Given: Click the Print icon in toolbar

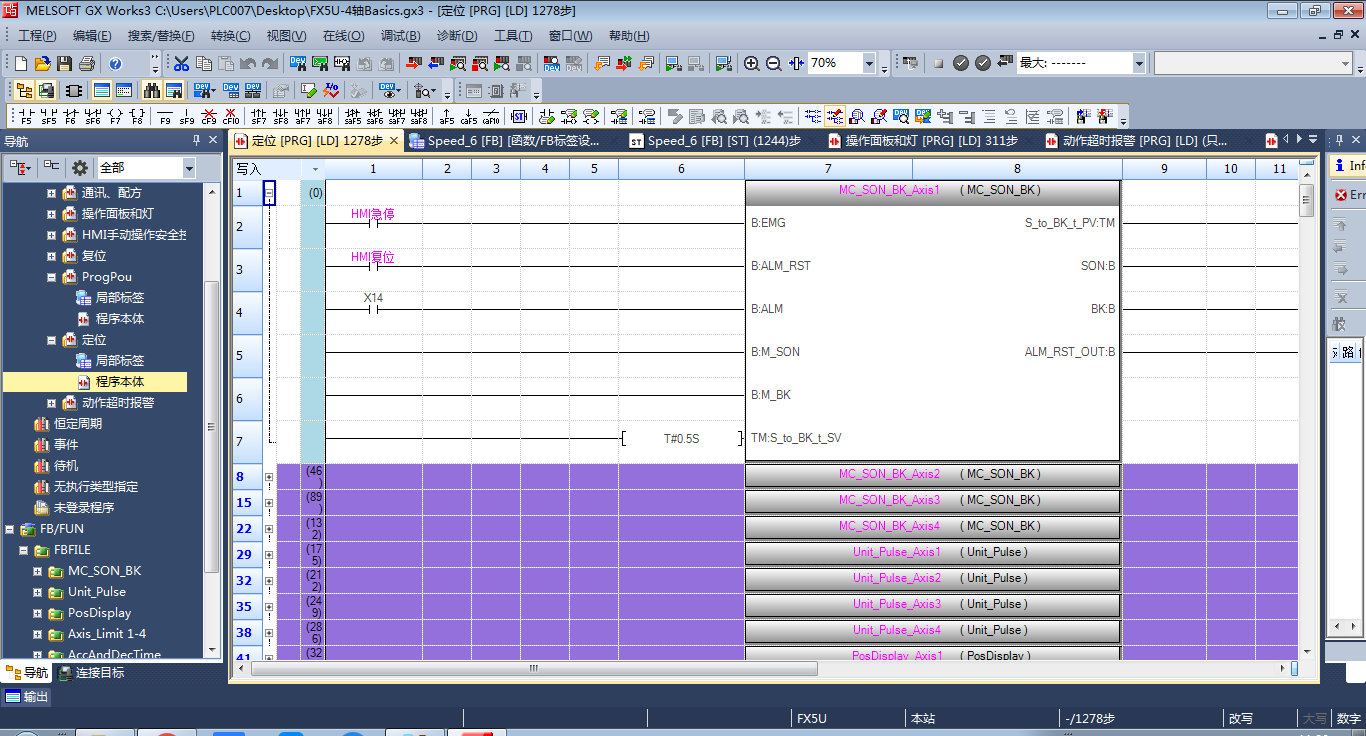Looking at the screenshot, I should pos(87,64).
